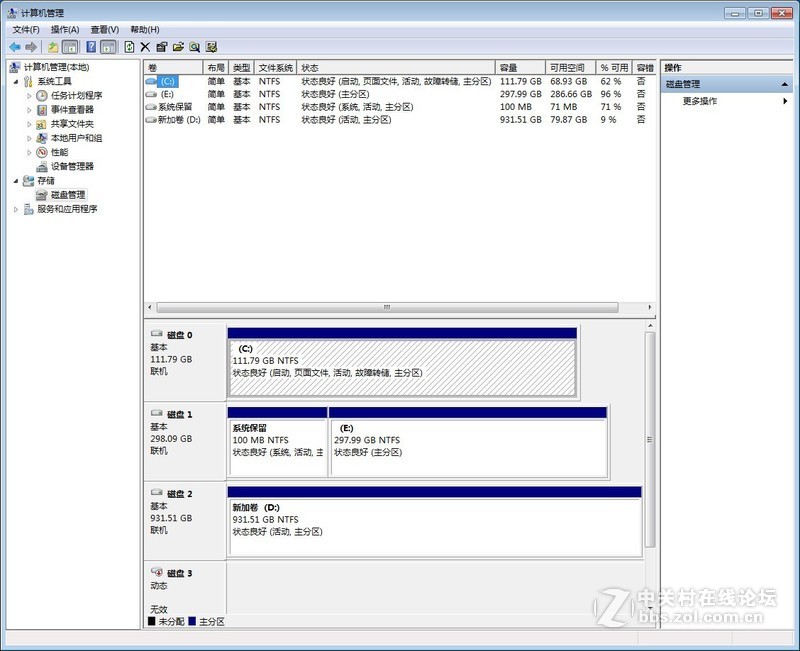Expand the 本地用户和组 node arrow

pyautogui.click(x=29, y=138)
